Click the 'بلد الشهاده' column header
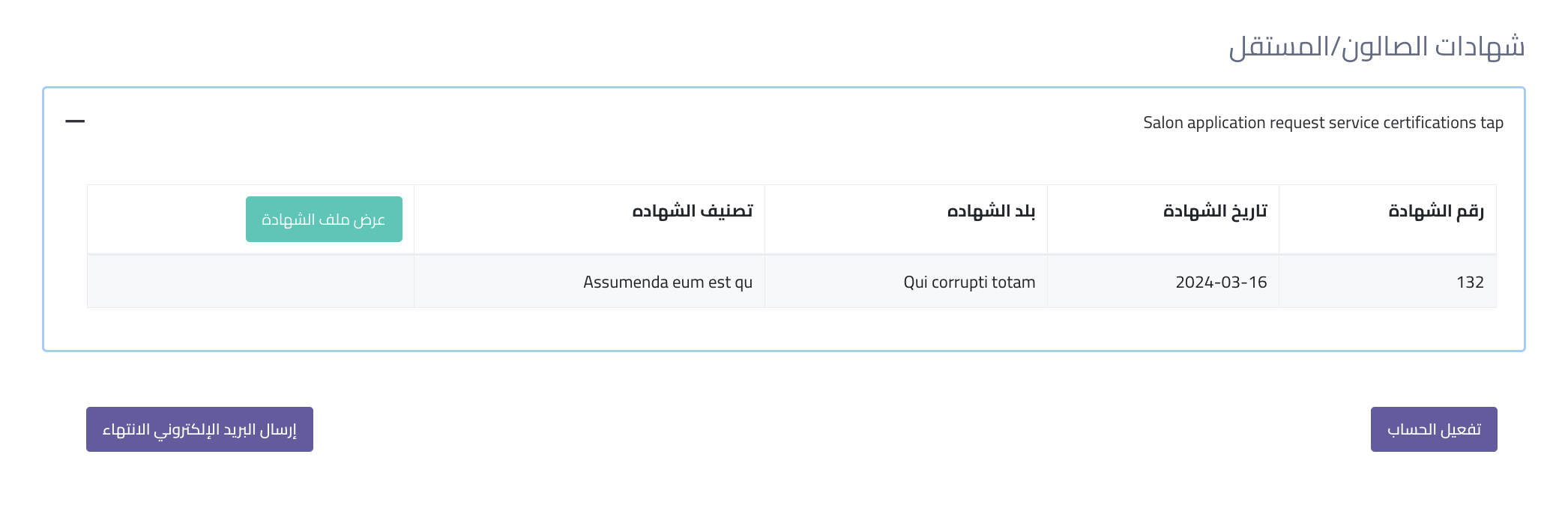 coord(991,211)
